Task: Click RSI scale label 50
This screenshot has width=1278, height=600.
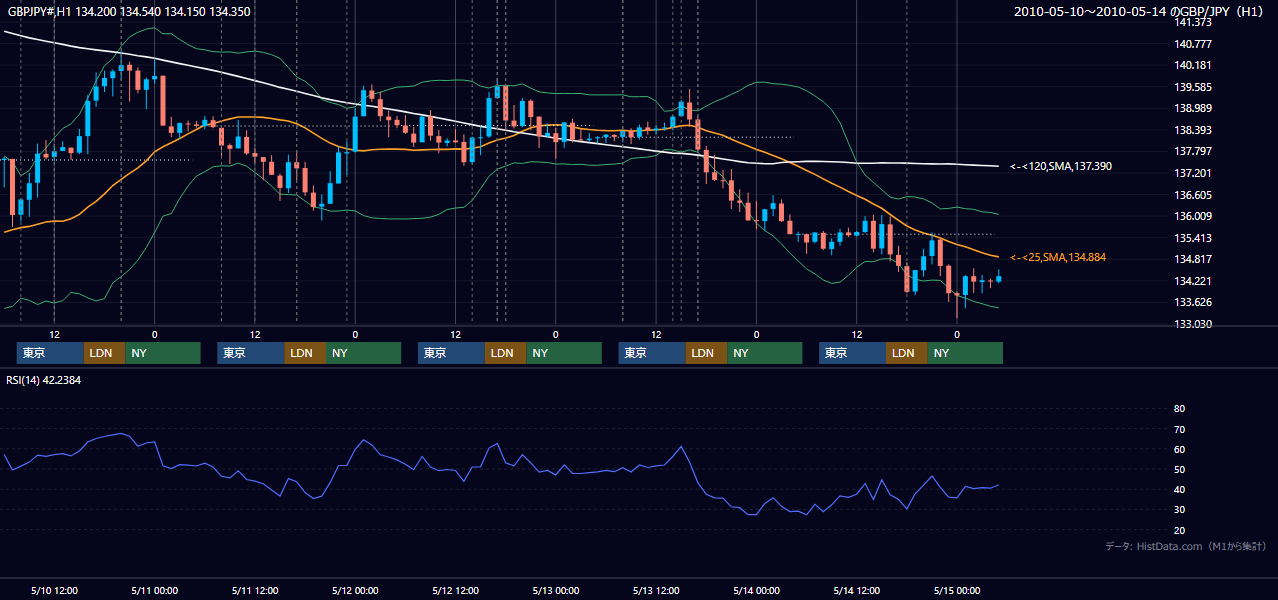Action: click(1179, 469)
